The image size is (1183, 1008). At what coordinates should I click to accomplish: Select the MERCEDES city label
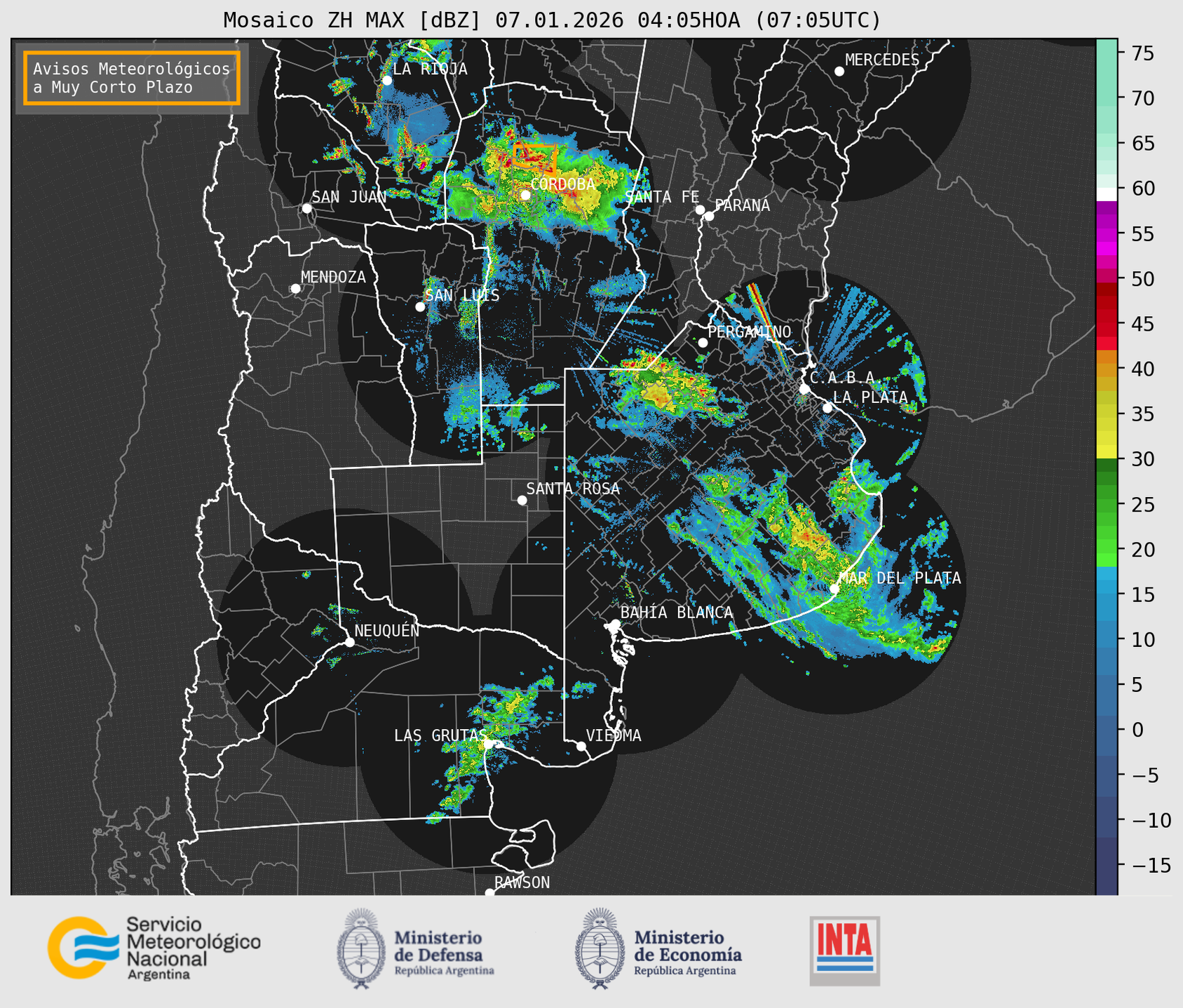[881, 60]
